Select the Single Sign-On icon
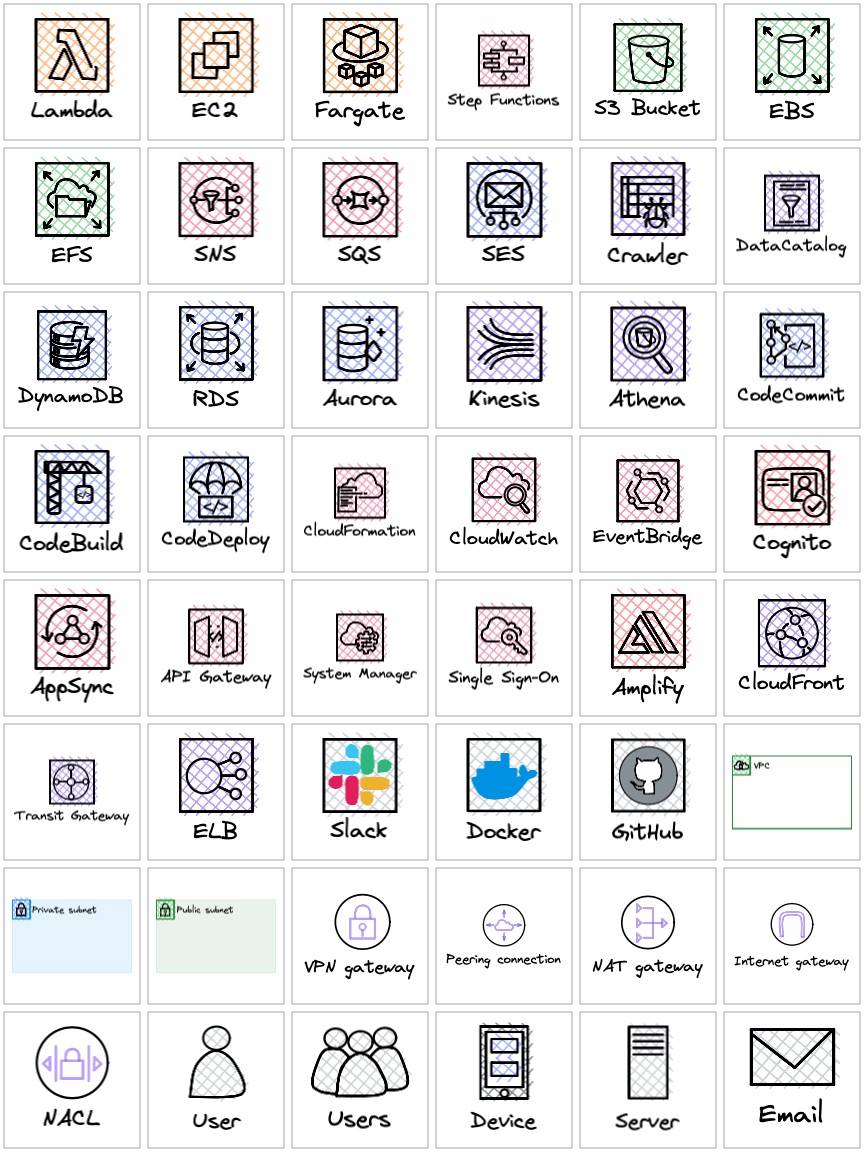 [504, 635]
